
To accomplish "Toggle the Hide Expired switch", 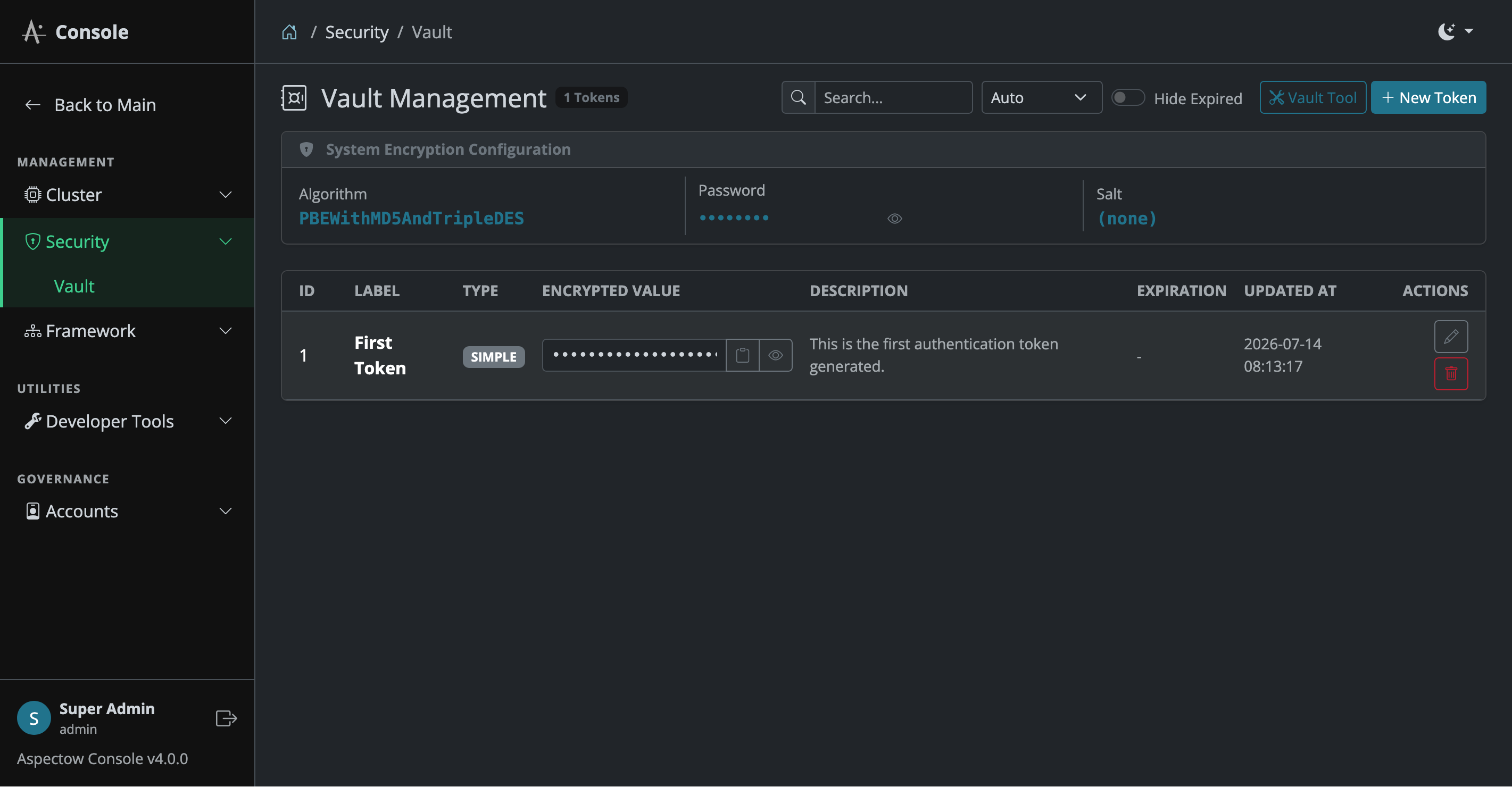I will (x=1127, y=97).
